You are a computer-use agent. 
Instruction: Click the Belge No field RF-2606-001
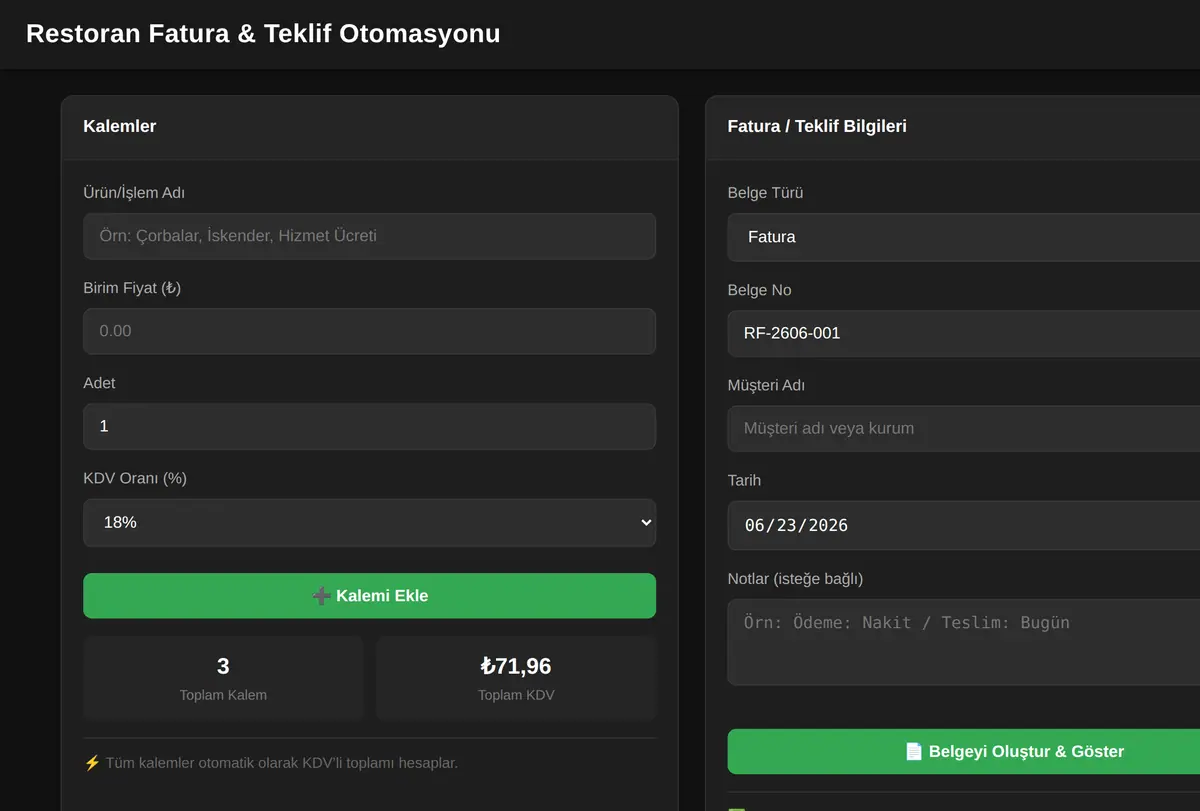(964, 333)
